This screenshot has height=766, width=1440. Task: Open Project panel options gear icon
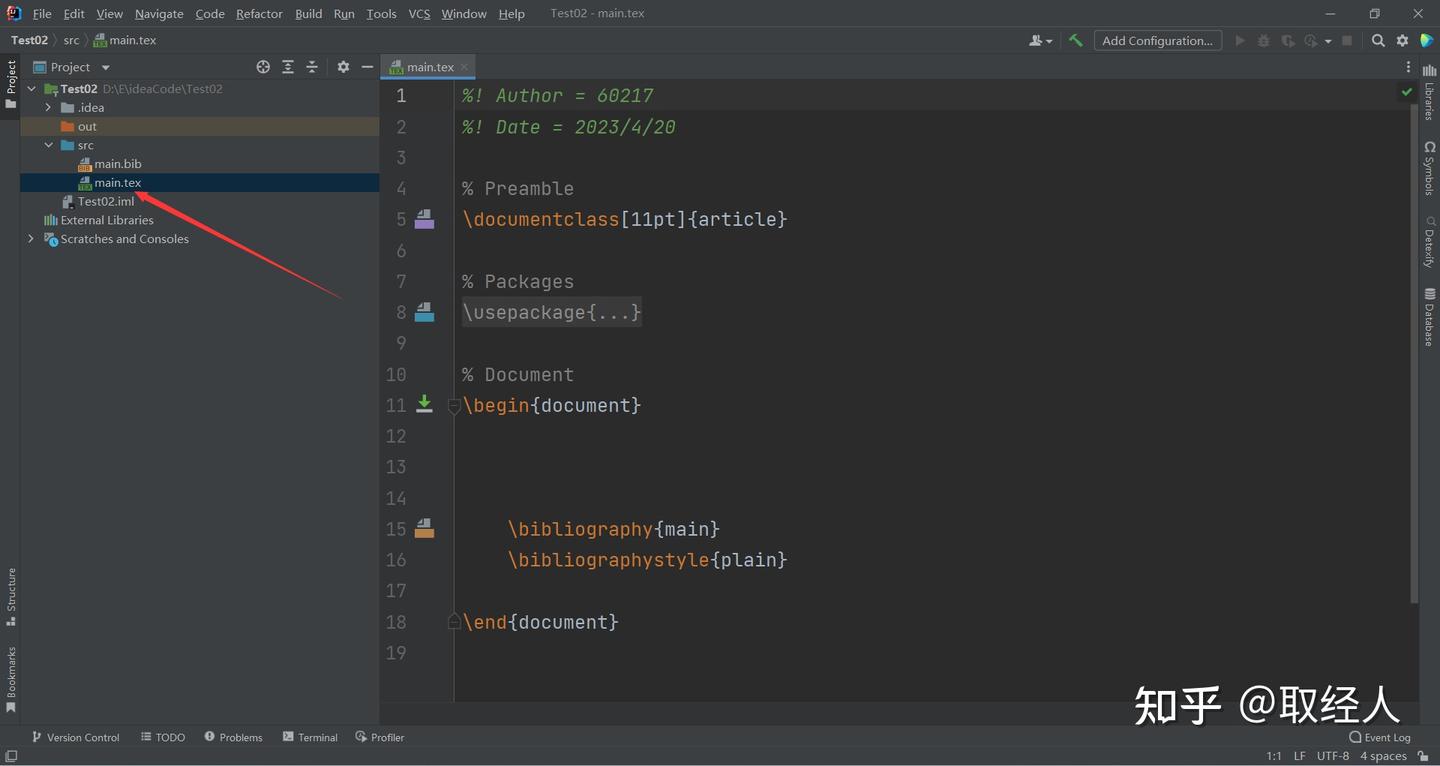click(x=343, y=67)
